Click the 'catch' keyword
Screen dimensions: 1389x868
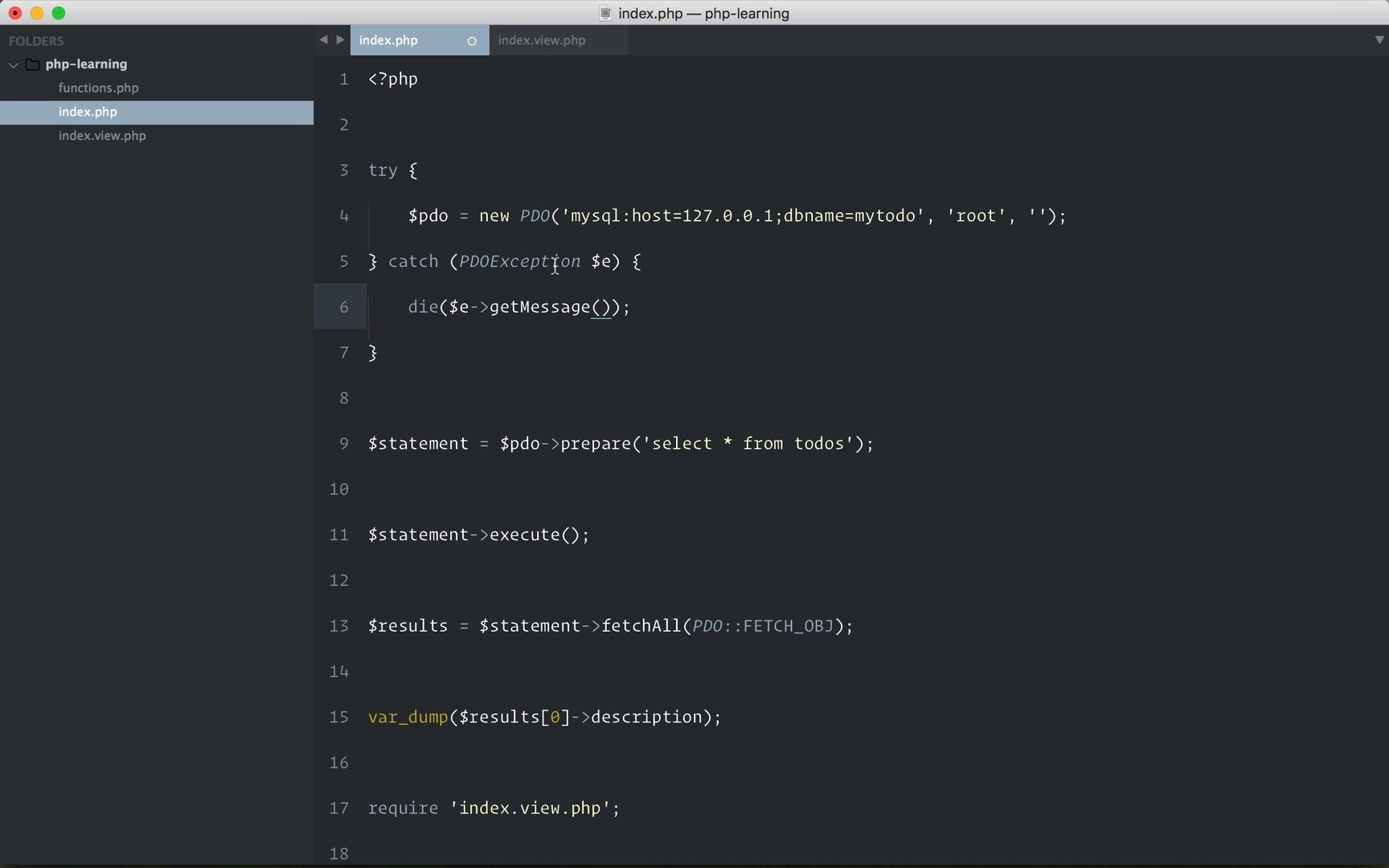tap(413, 261)
